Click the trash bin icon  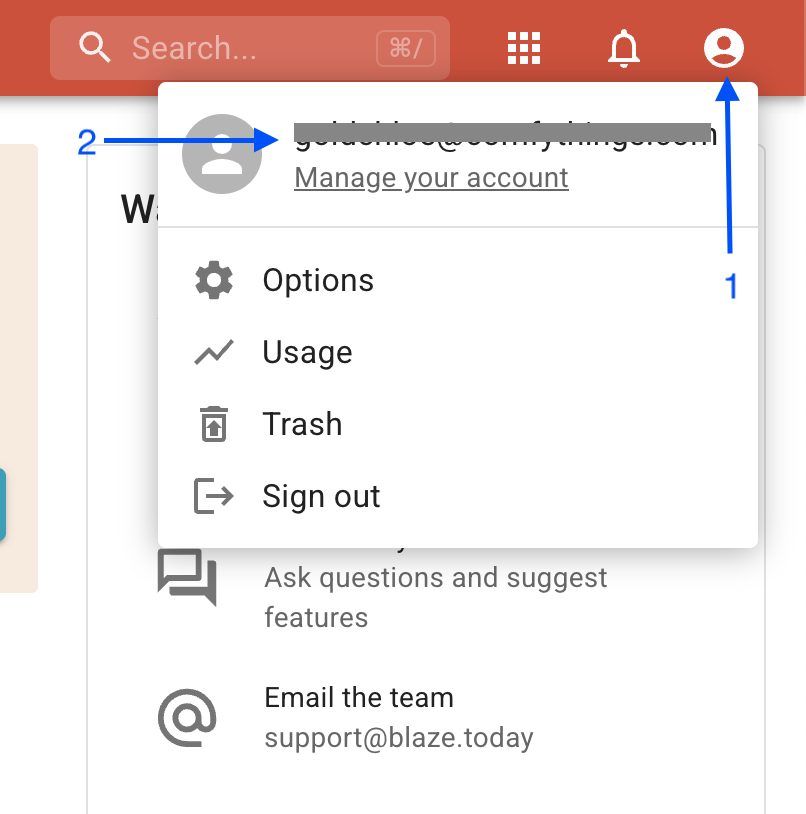[213, 425]
